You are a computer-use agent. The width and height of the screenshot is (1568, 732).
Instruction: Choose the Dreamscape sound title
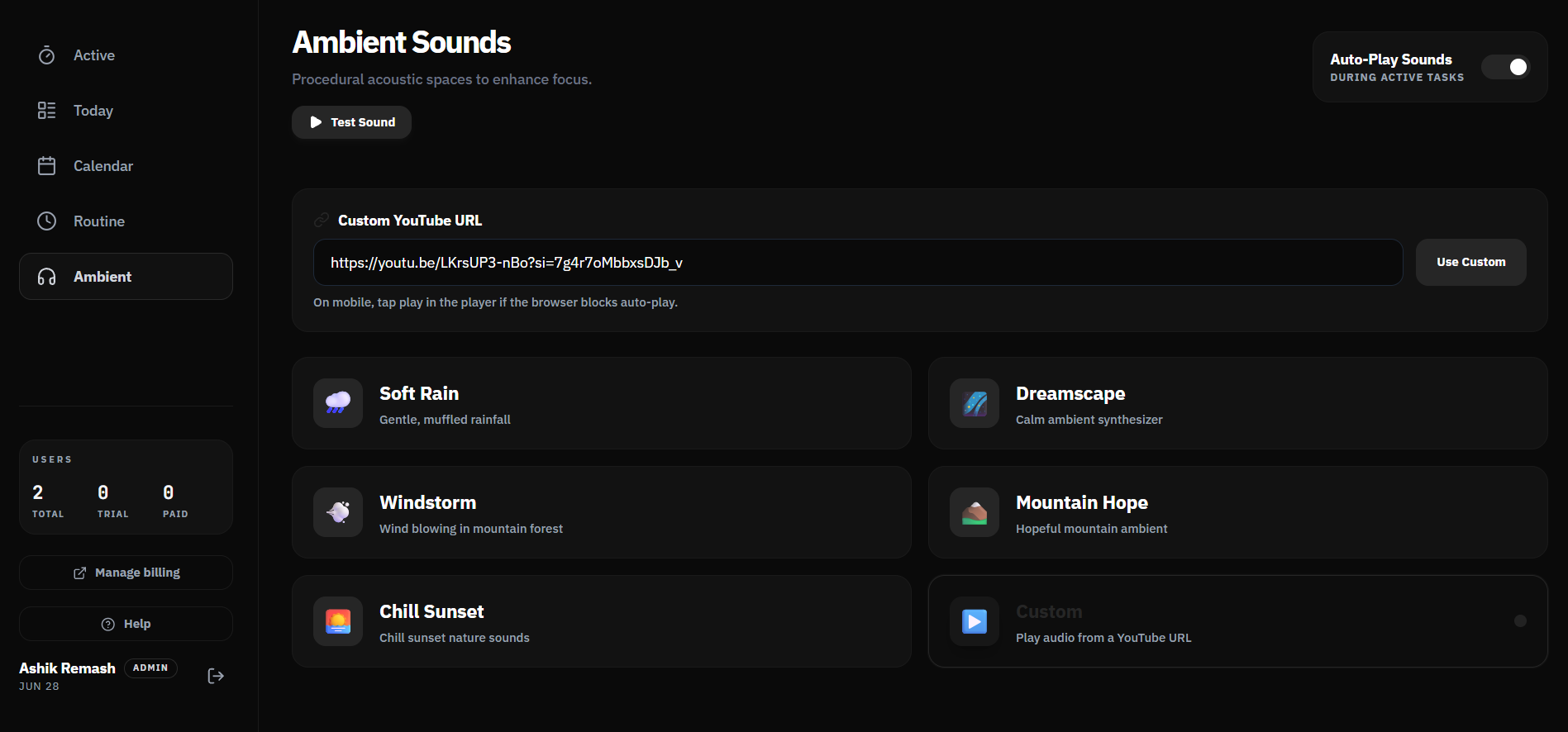click(1070, 394)
